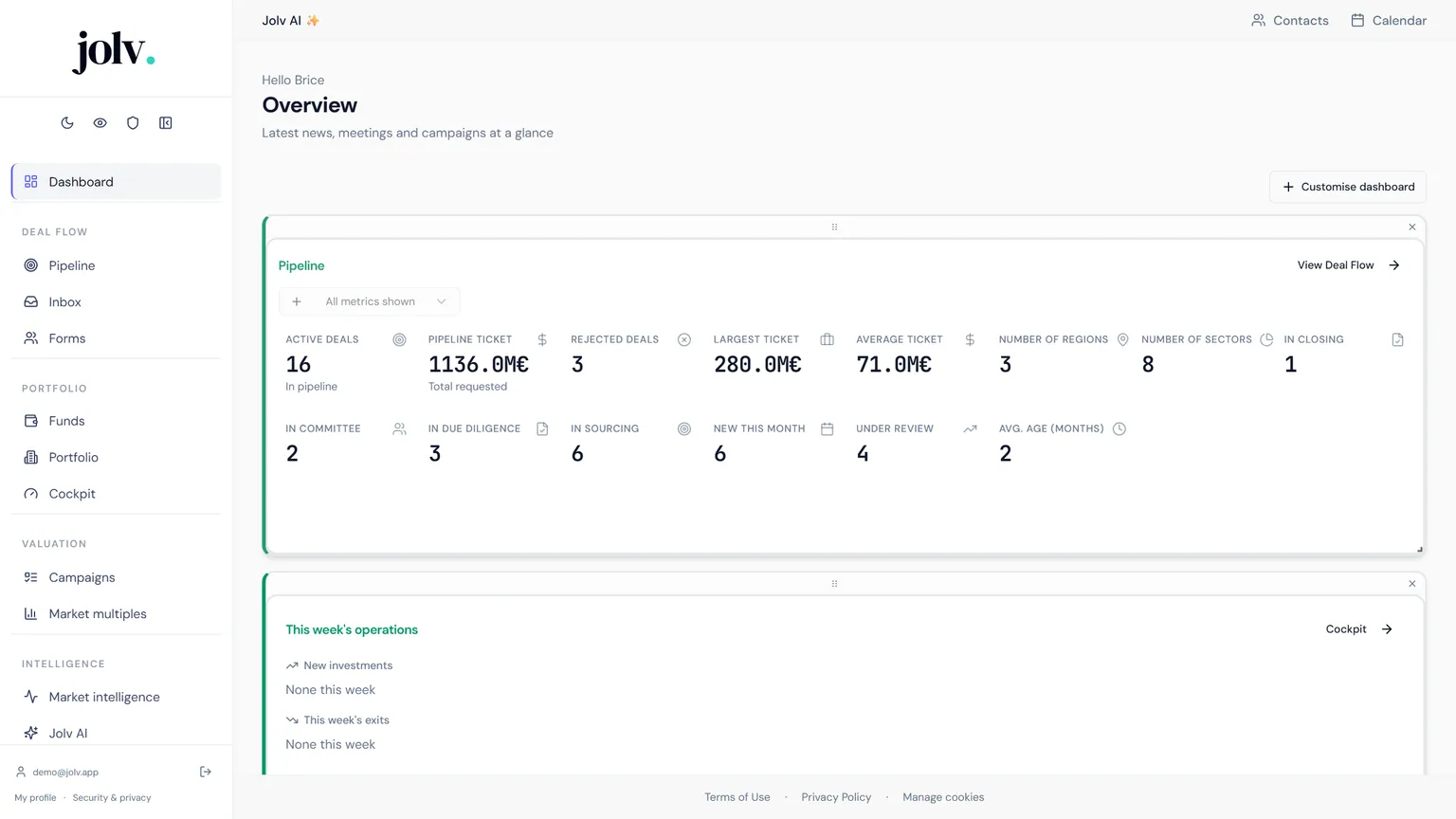Open Jolv AI in sidebar
The width and height of the screenshot is (1456, 819).
click(116, 733)
